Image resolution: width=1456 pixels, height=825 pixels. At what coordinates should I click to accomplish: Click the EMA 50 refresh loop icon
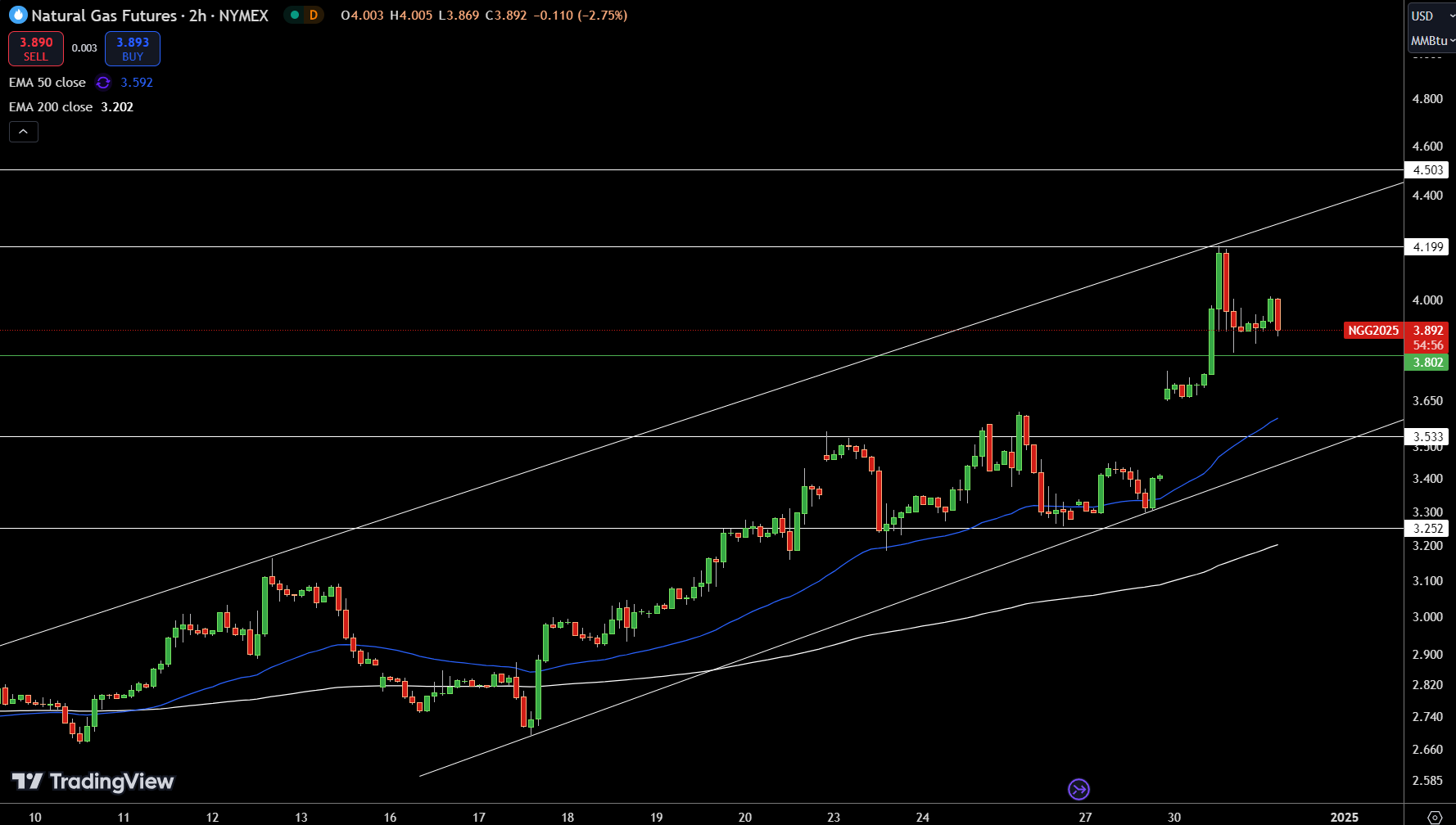coord(103,83)
